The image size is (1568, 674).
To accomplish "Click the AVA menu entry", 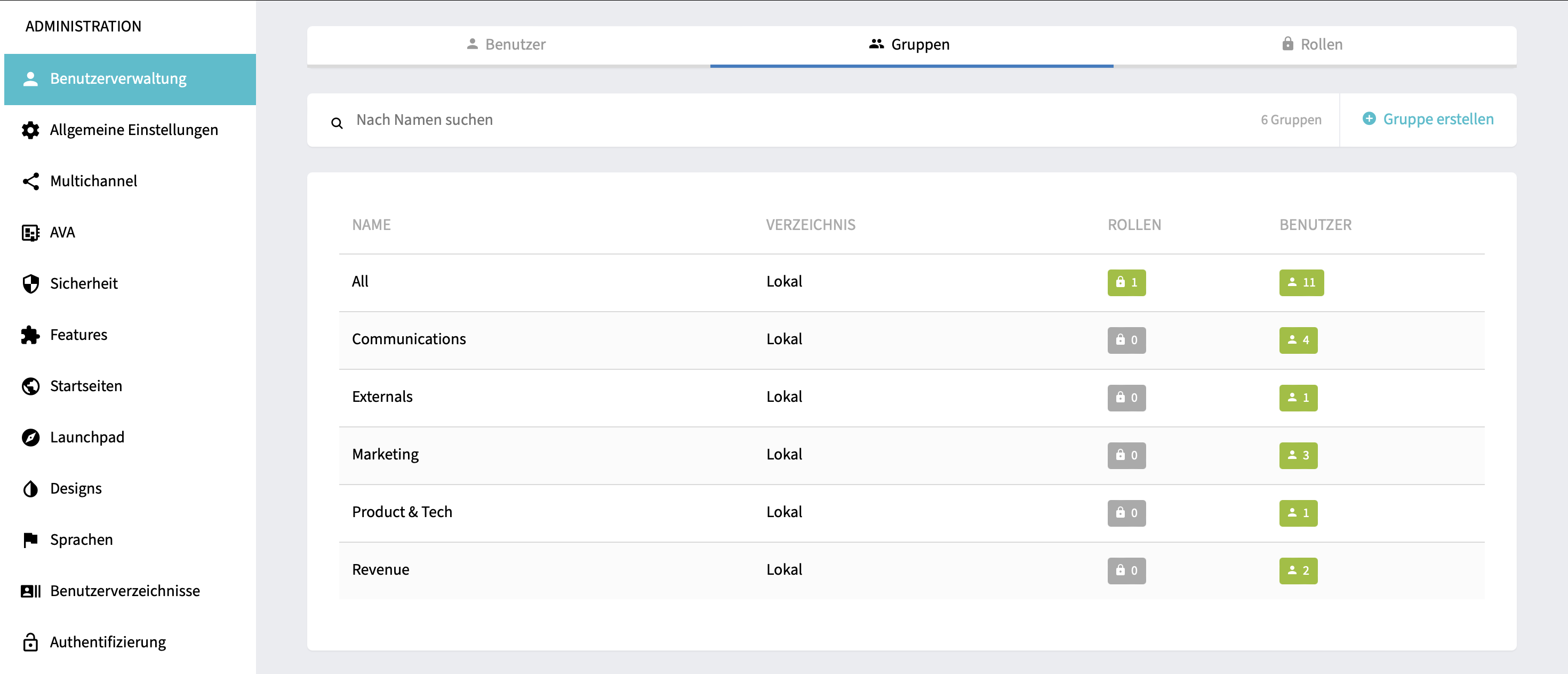I will 130,233.
